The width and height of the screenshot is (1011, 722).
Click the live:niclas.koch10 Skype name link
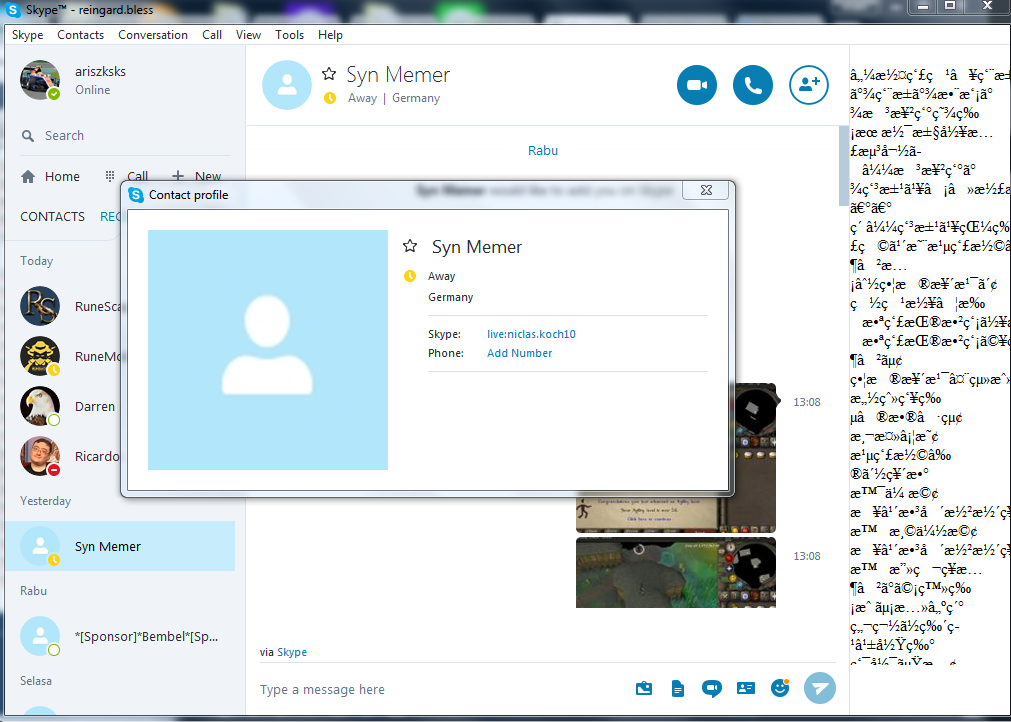[x=531, y=334]
